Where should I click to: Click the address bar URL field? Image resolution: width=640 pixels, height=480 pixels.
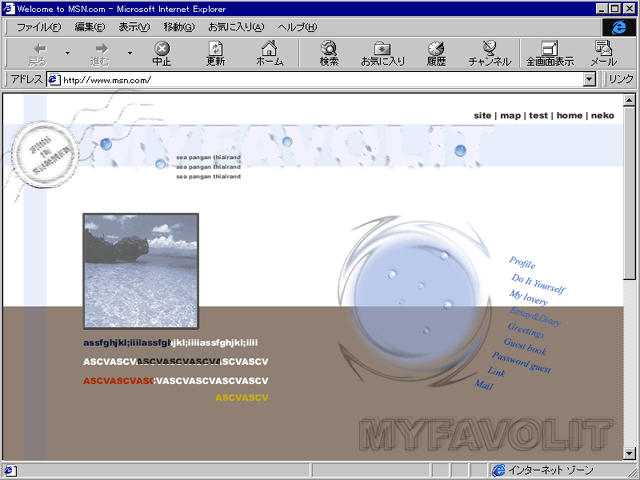point(320,80)
